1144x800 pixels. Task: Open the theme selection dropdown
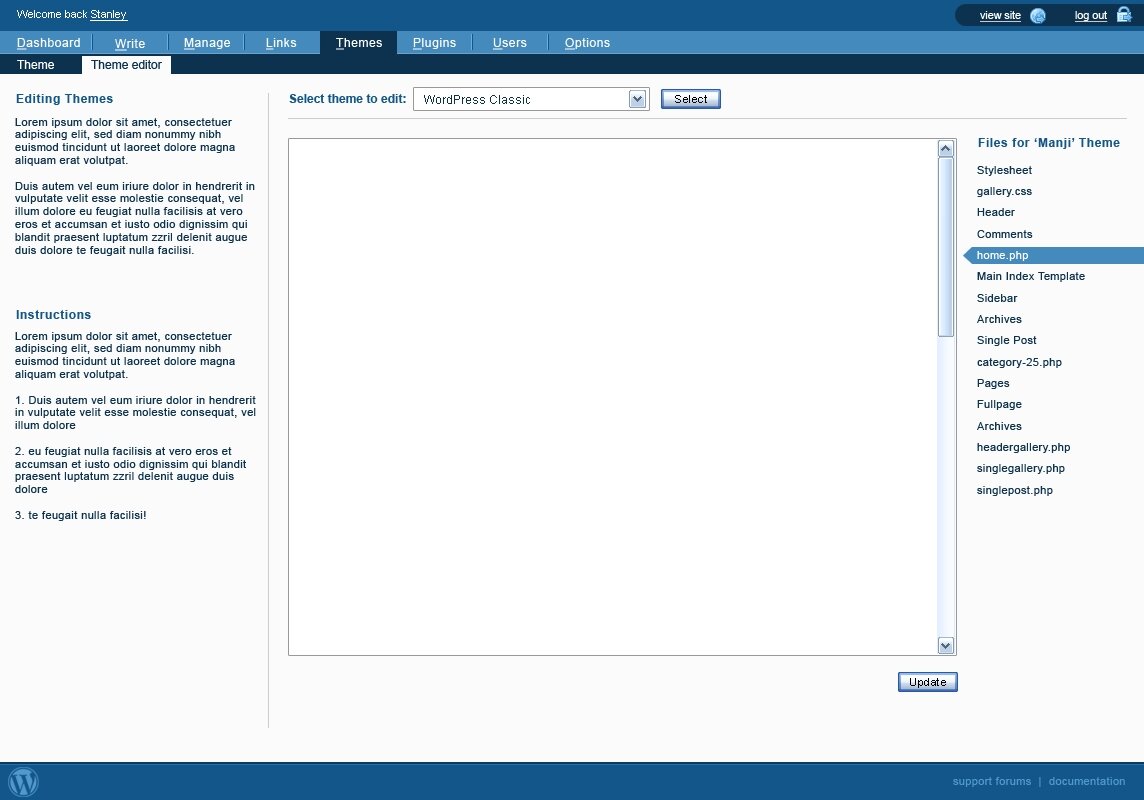pyautogui.click(x=637, y=99)
